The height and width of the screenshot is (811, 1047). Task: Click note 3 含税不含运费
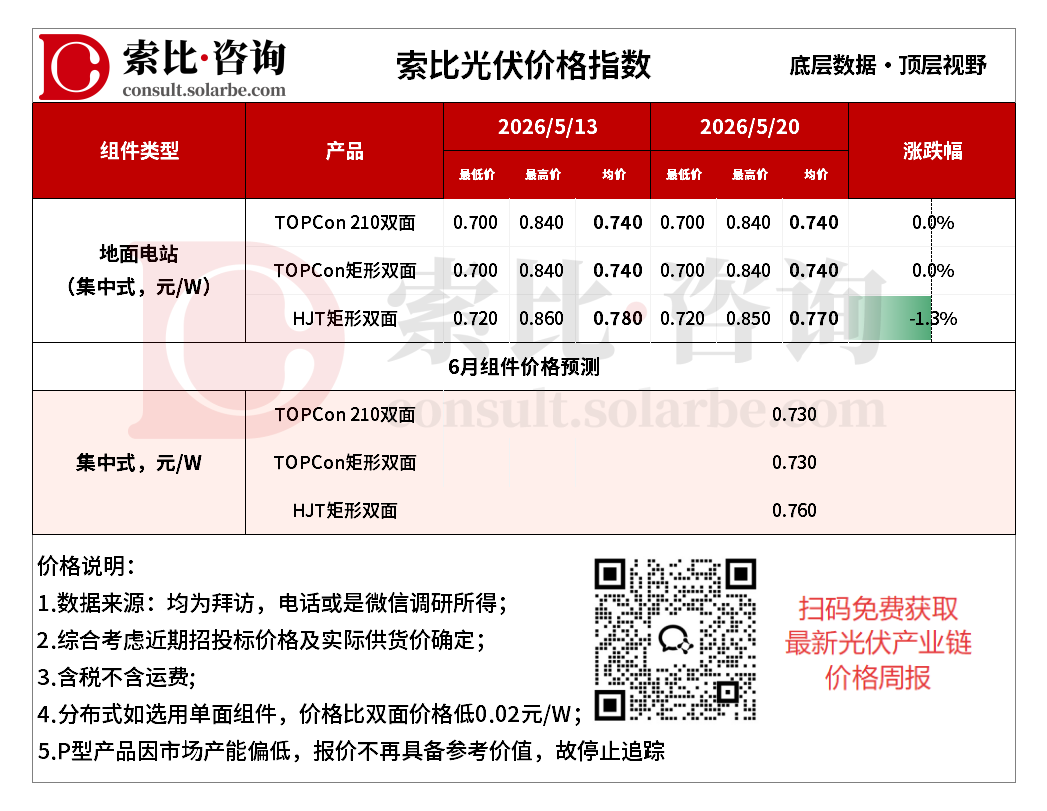[x=117, y=678]
